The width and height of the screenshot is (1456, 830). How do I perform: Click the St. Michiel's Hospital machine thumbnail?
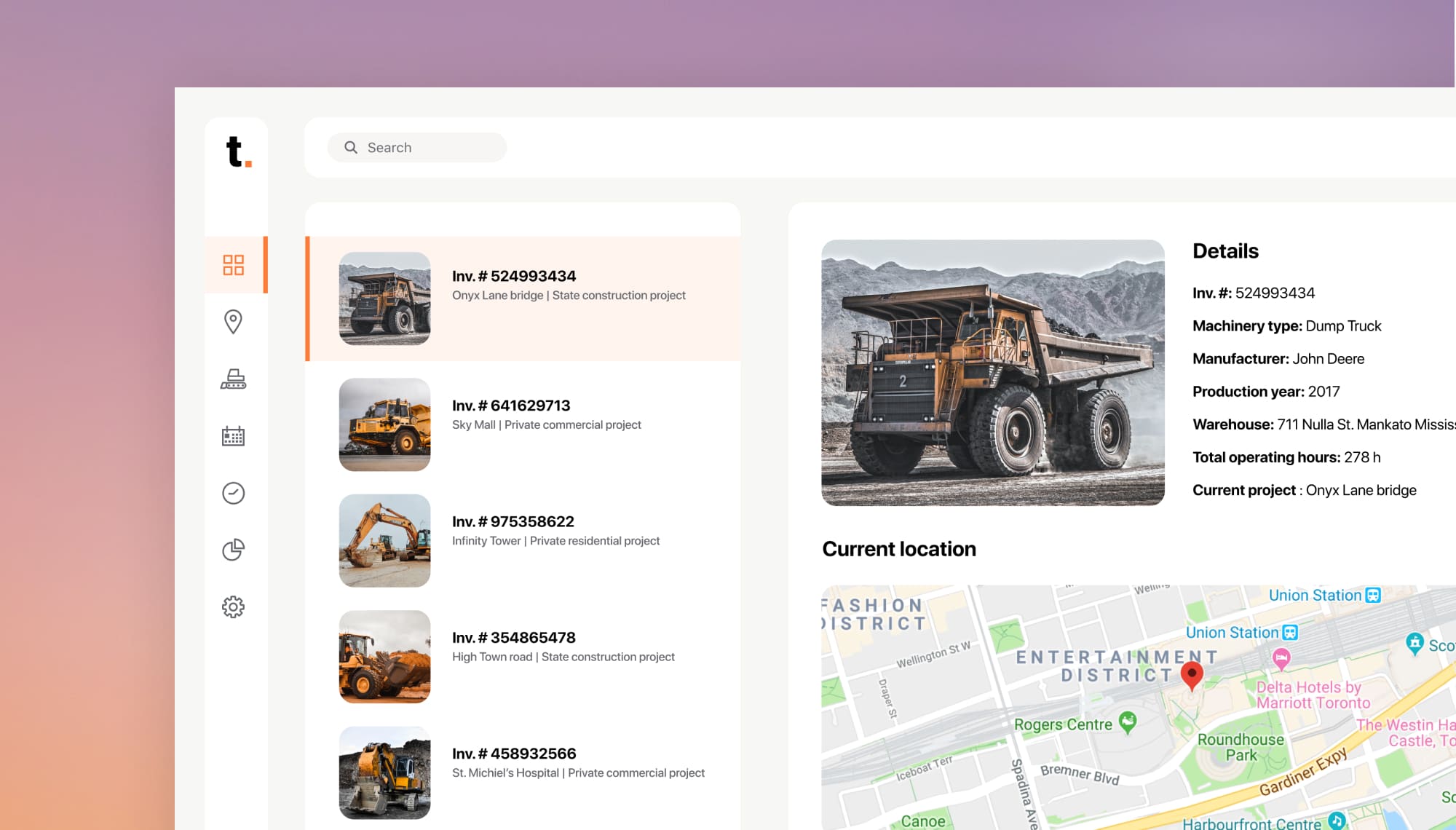point(384,772)
